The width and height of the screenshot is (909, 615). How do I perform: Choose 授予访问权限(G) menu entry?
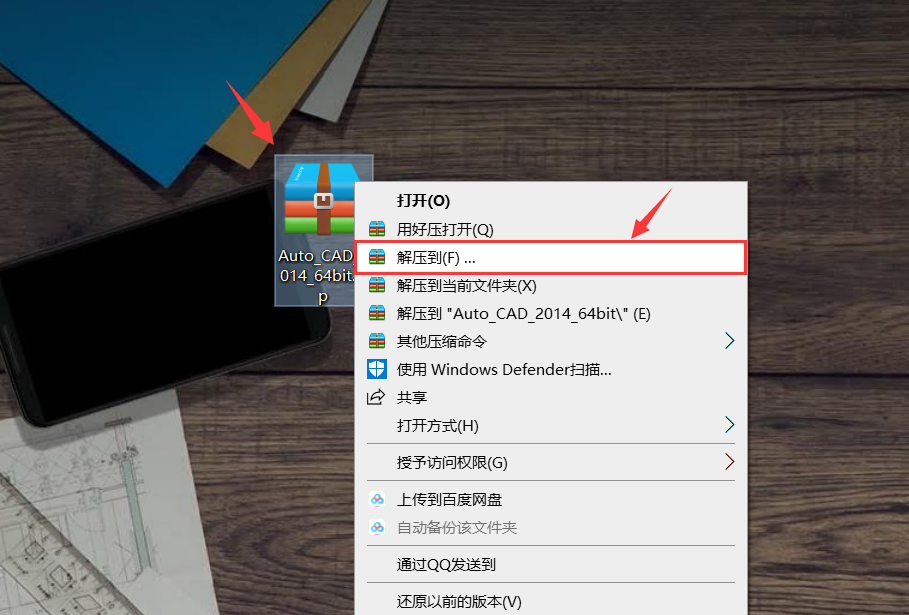[x=551, y=462]
